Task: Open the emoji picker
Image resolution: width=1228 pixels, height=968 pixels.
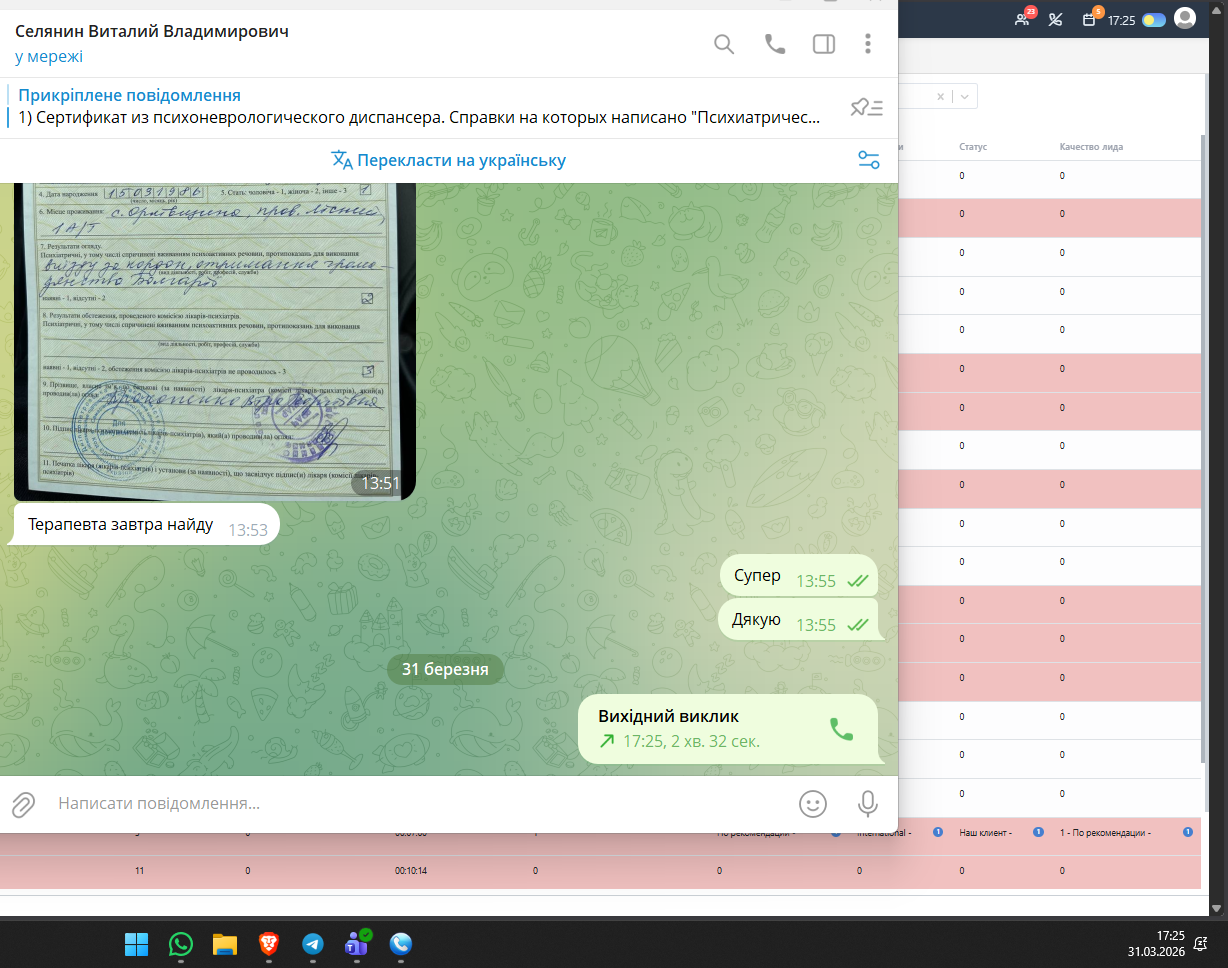Action: [813, 803]
